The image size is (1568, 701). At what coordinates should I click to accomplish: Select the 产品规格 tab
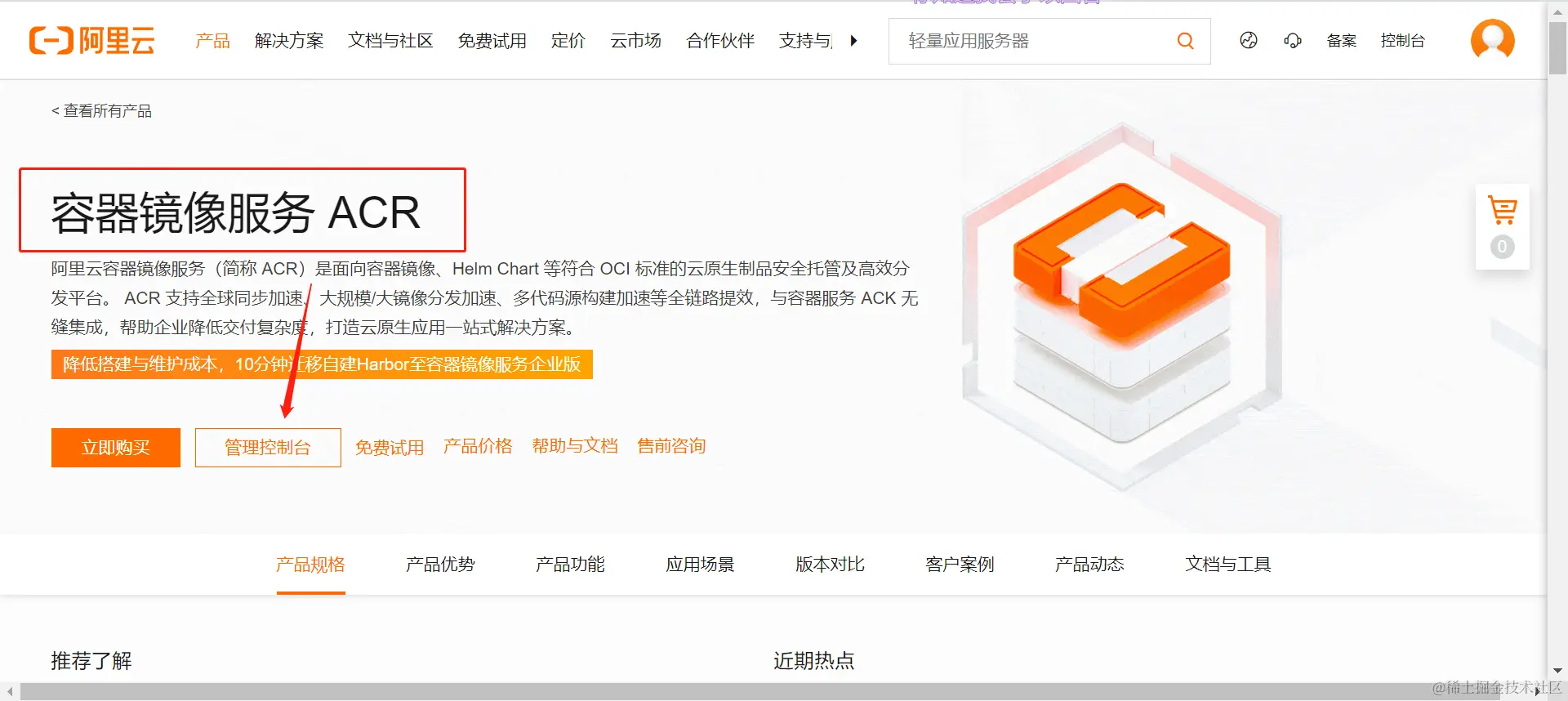click(x=310, y=564)
